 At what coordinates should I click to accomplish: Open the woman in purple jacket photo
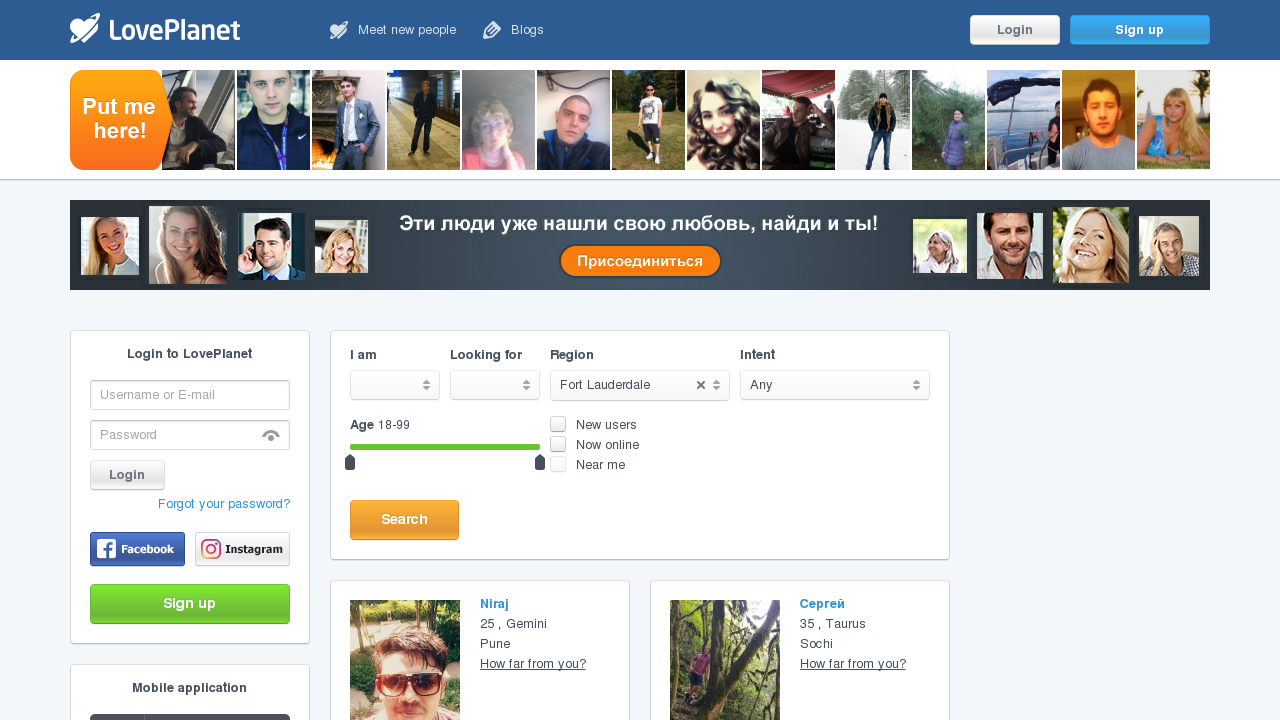coord(948,120)
